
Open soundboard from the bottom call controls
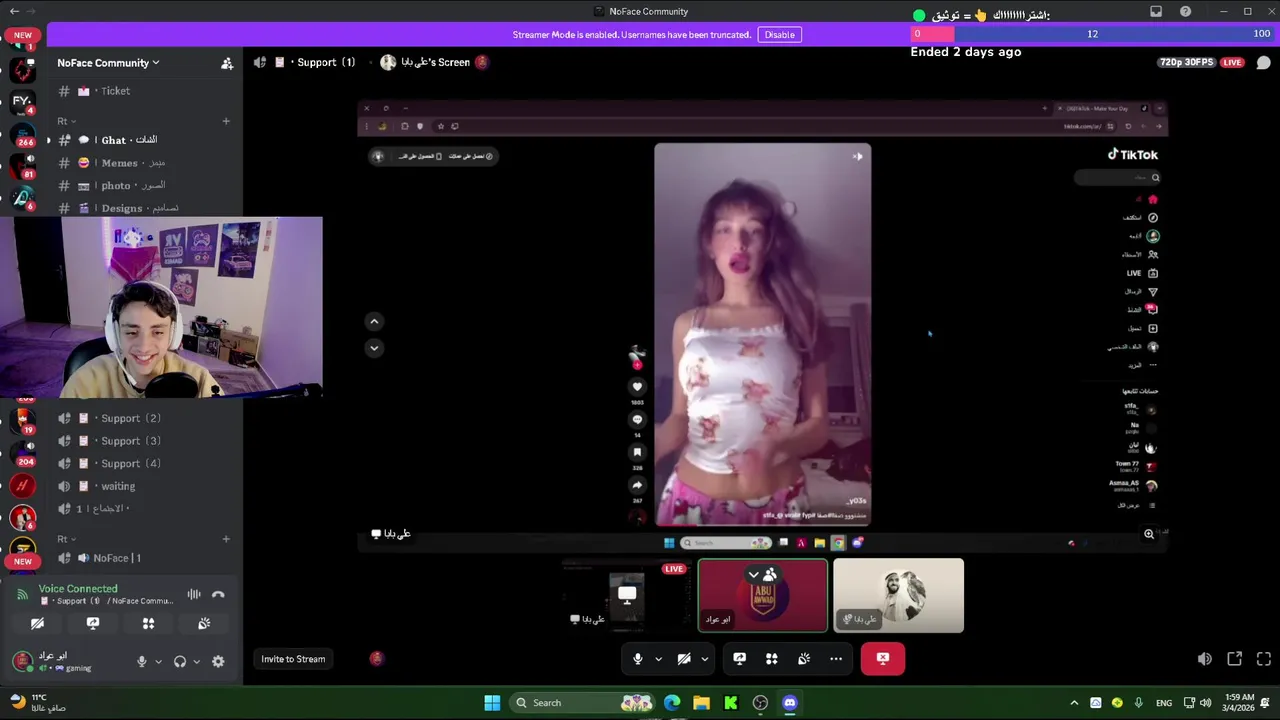[x=804, y=659]
